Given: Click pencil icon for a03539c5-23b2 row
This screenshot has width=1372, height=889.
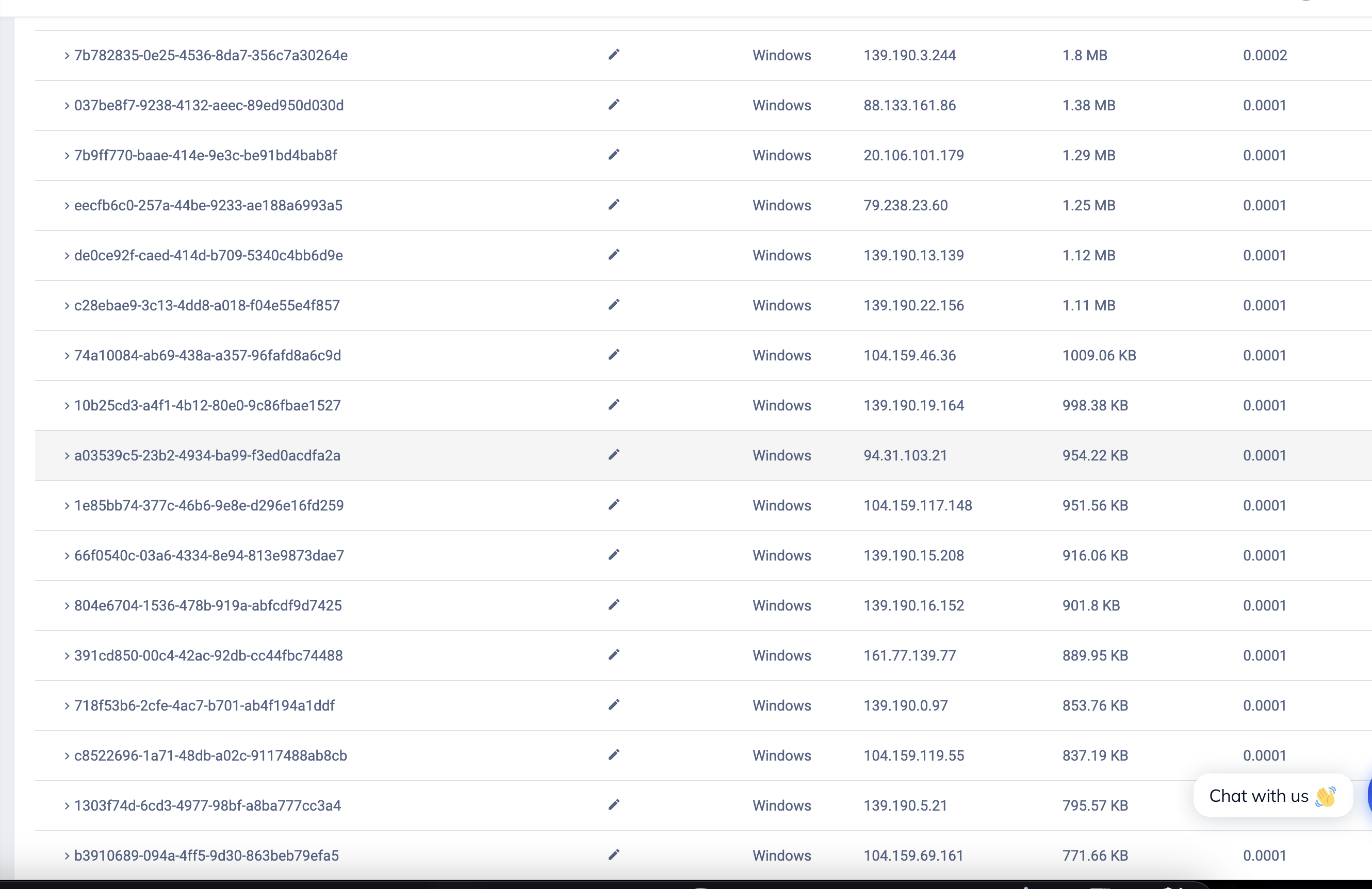Looking at the screenshot, I should pos(613,455).
